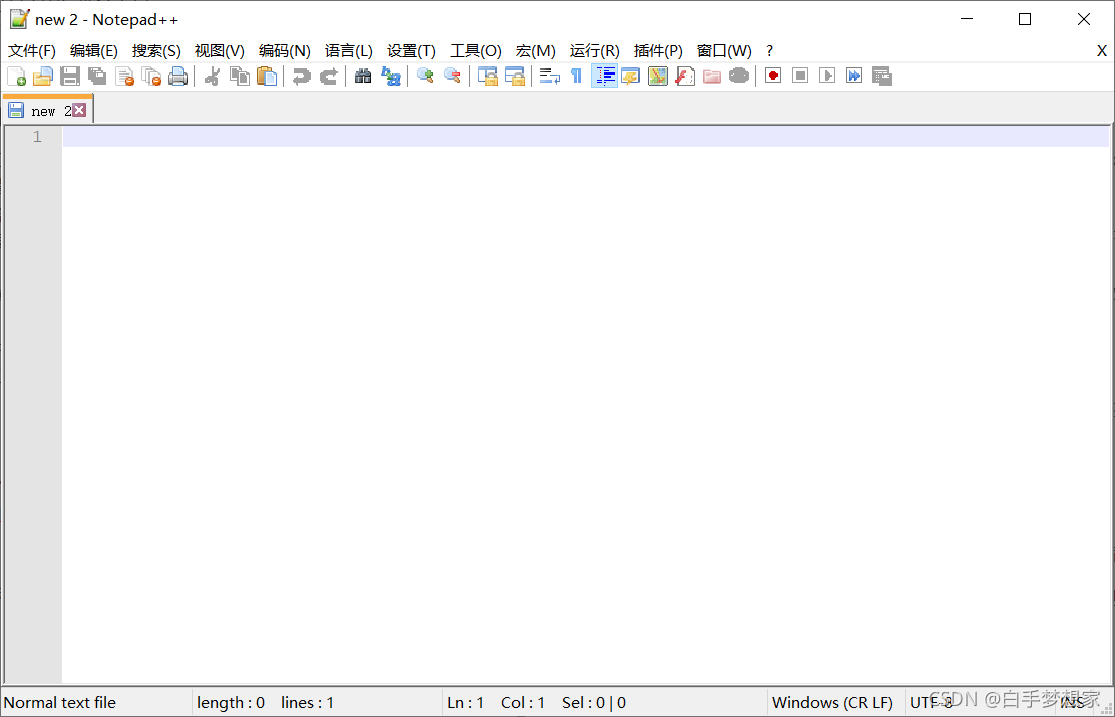The width and height of the screenshot is (1115, 717).
Task: Open the 编码(N) menu
Action: pos(284,51)
